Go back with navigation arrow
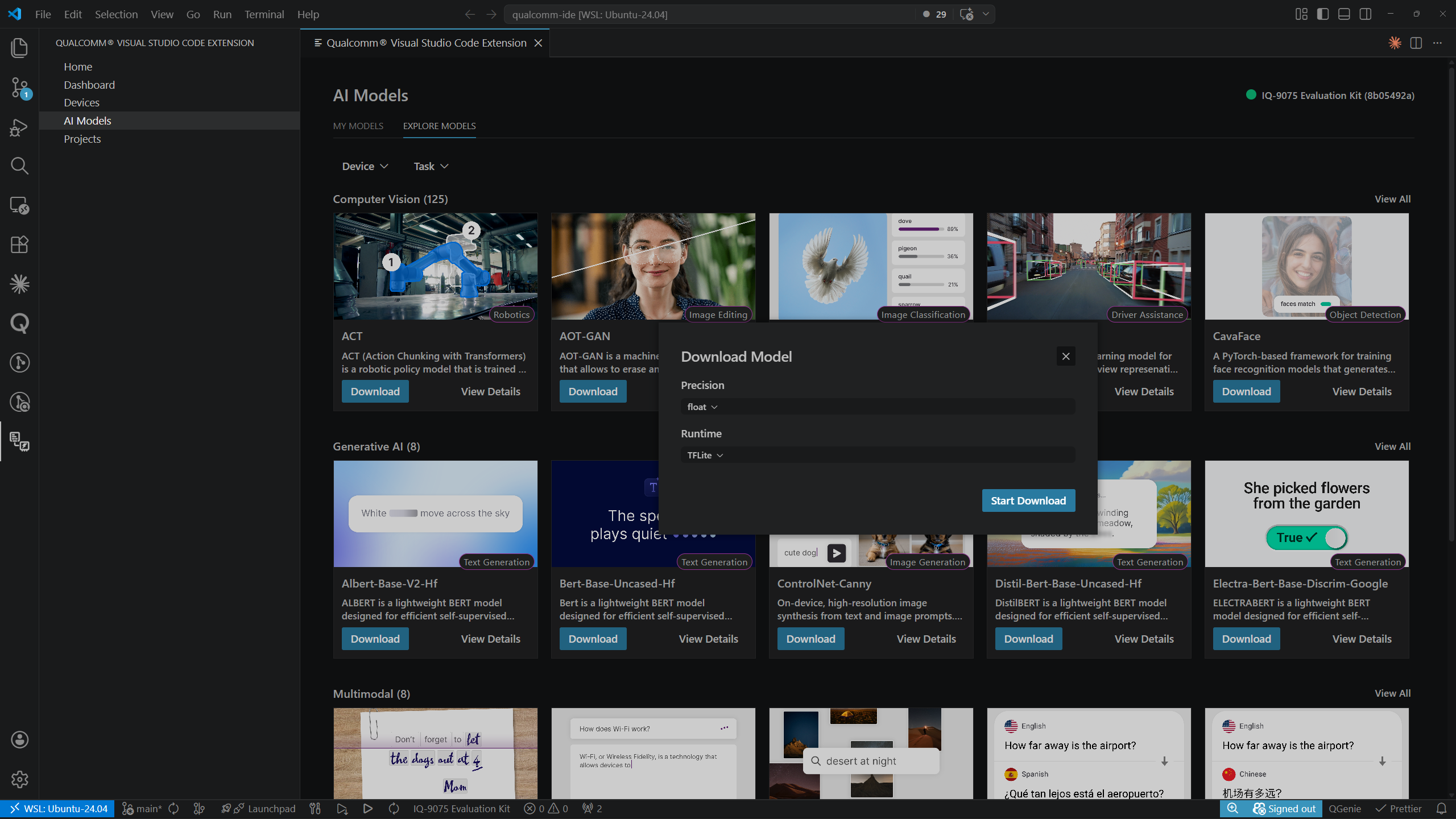 (x=470, y=14)
